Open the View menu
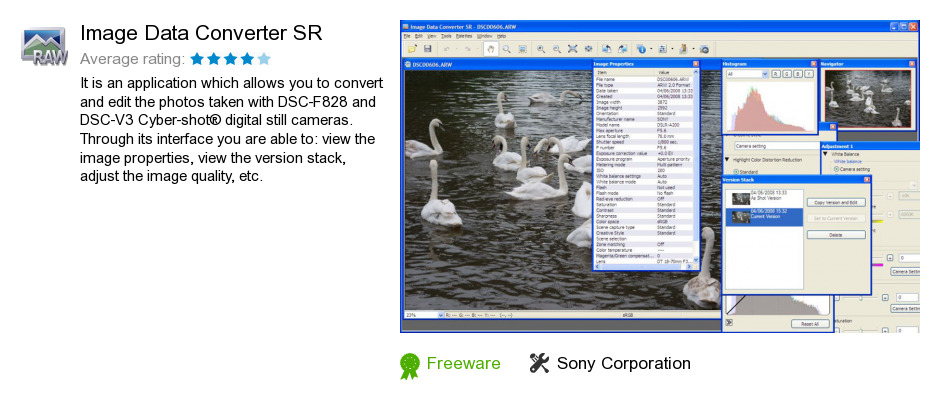The height and width of the screenshot is (410, 940). point(432,36)
